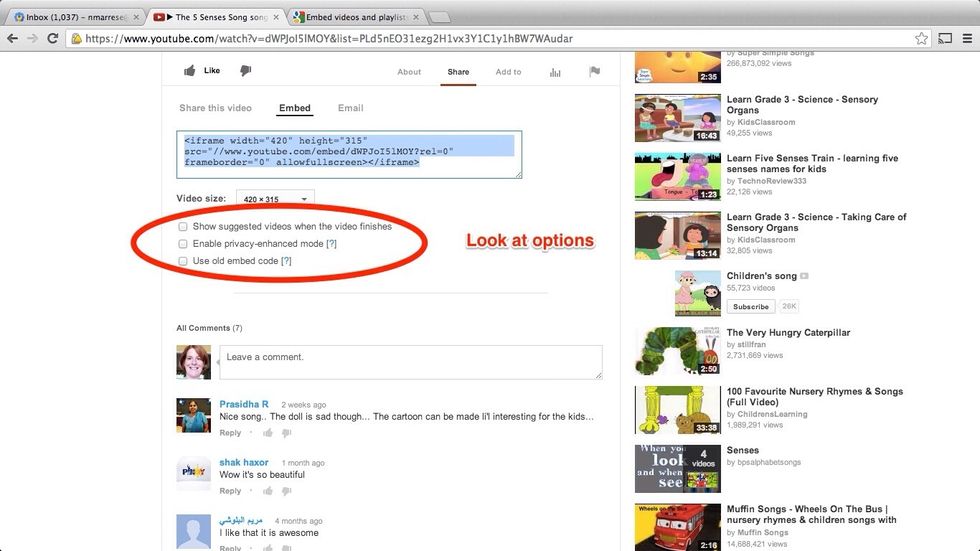
Task: Click the browser address bar URL
Action: coord(329,39)
